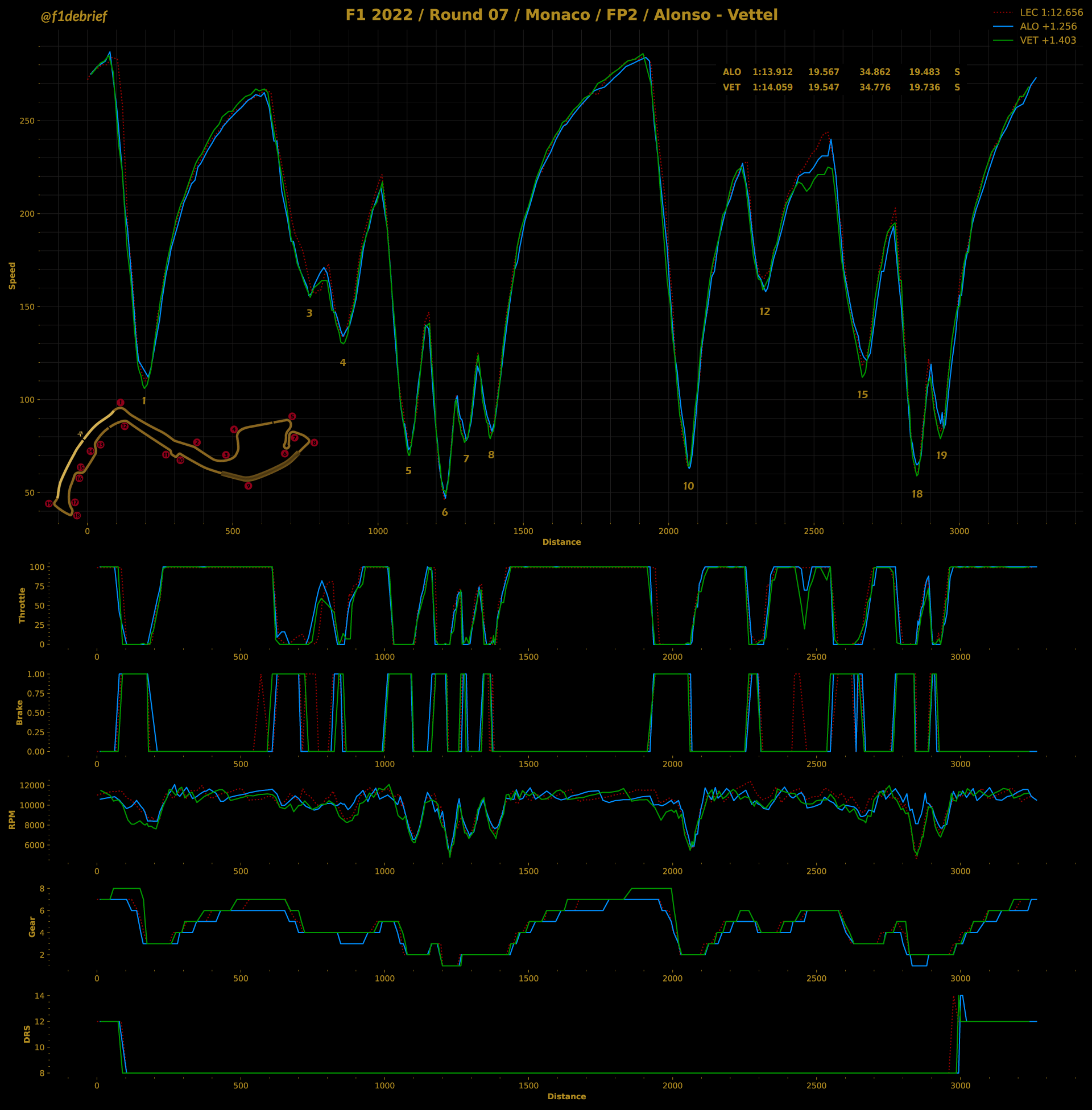Click the turn 2 marker on the track map
1092x1110 pixels.
click(x=197, y=442)
